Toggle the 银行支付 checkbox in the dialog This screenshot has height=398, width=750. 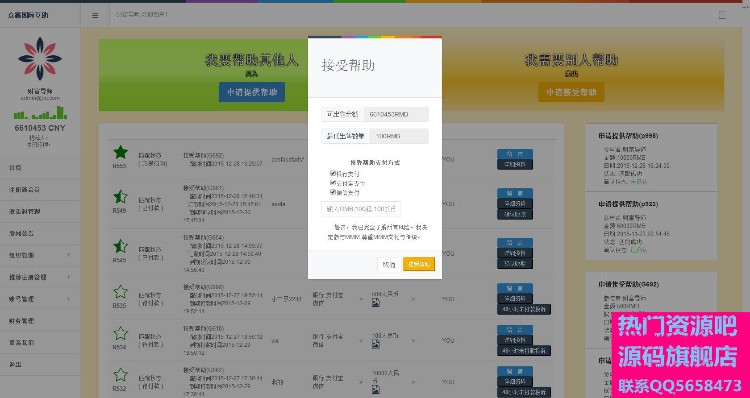point(333,174)
